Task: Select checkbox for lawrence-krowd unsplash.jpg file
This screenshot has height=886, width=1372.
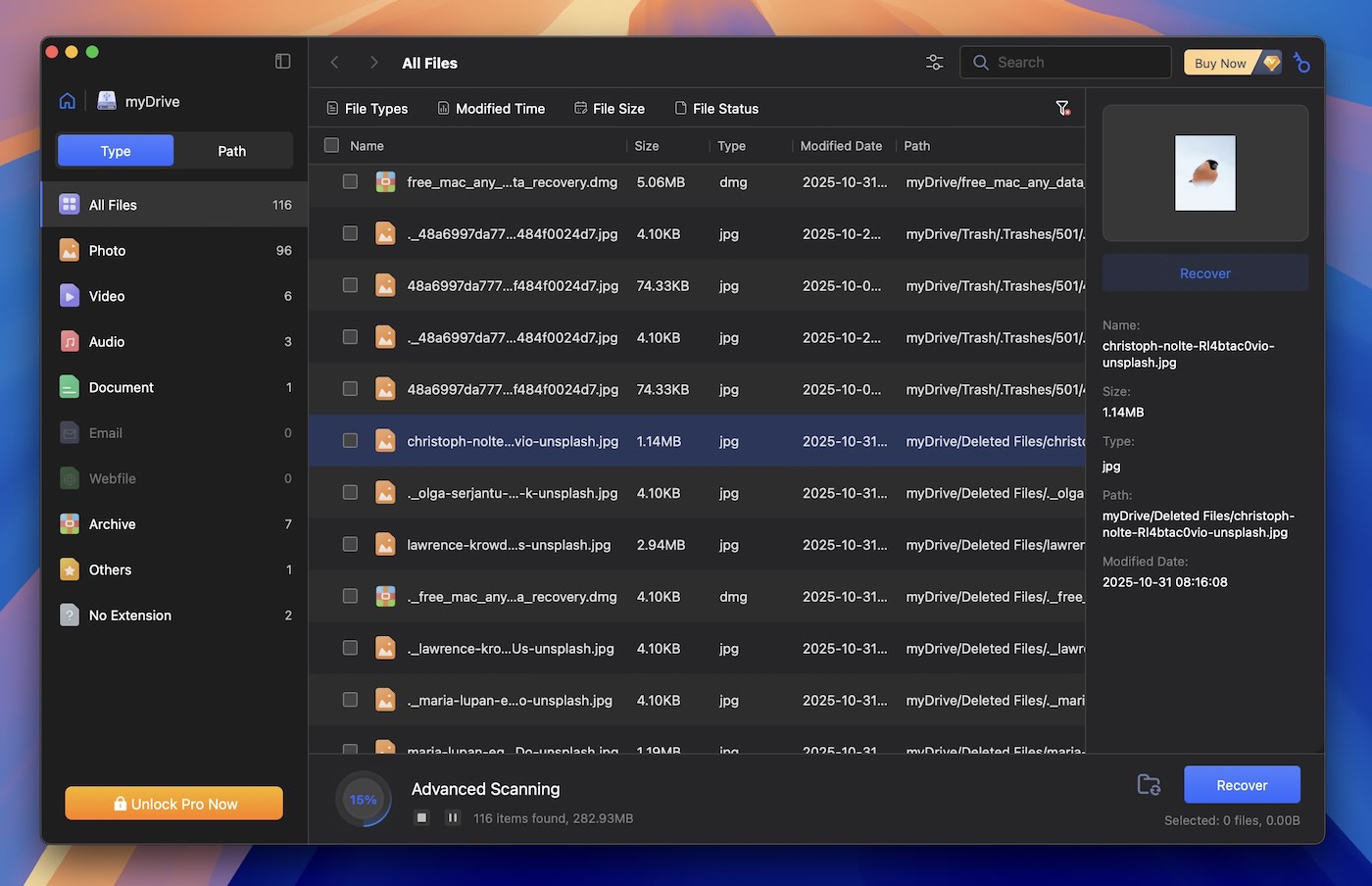Action: click(350, 545)
